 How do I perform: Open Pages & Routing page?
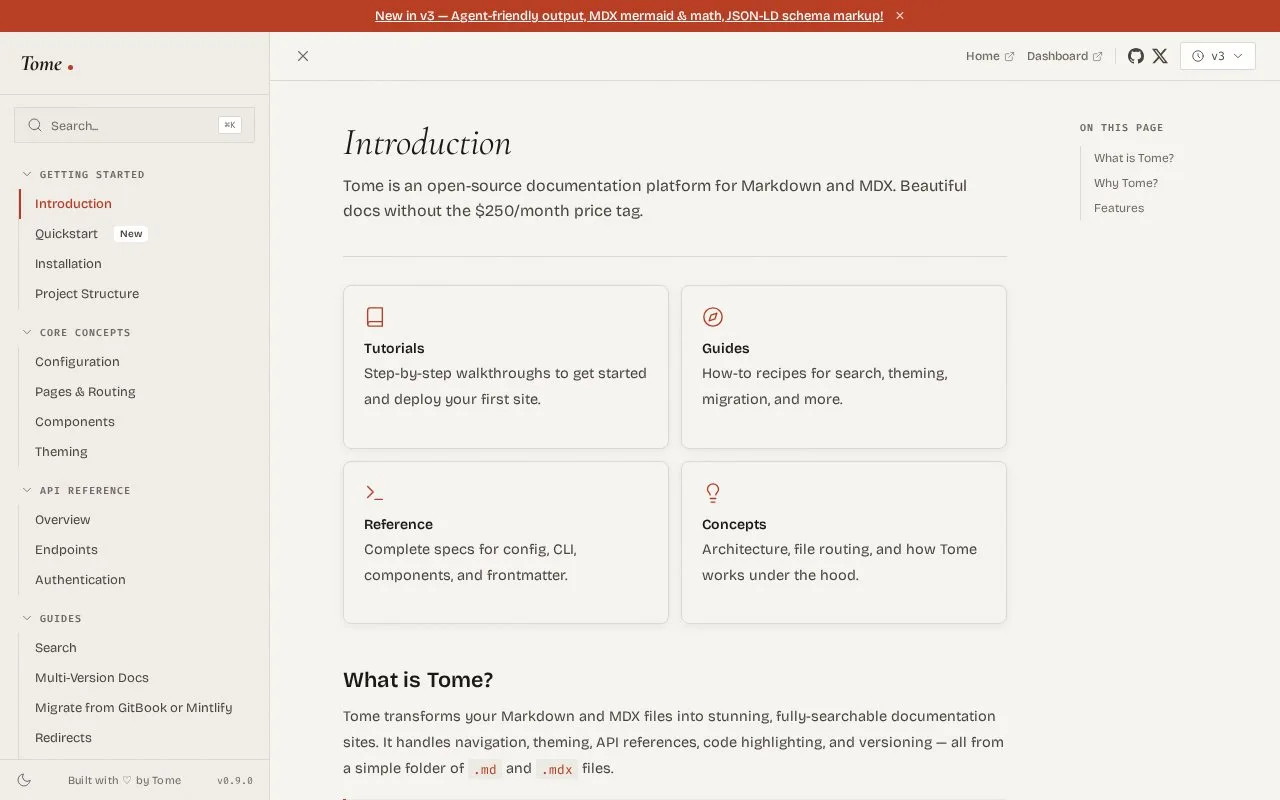point(85,392)
